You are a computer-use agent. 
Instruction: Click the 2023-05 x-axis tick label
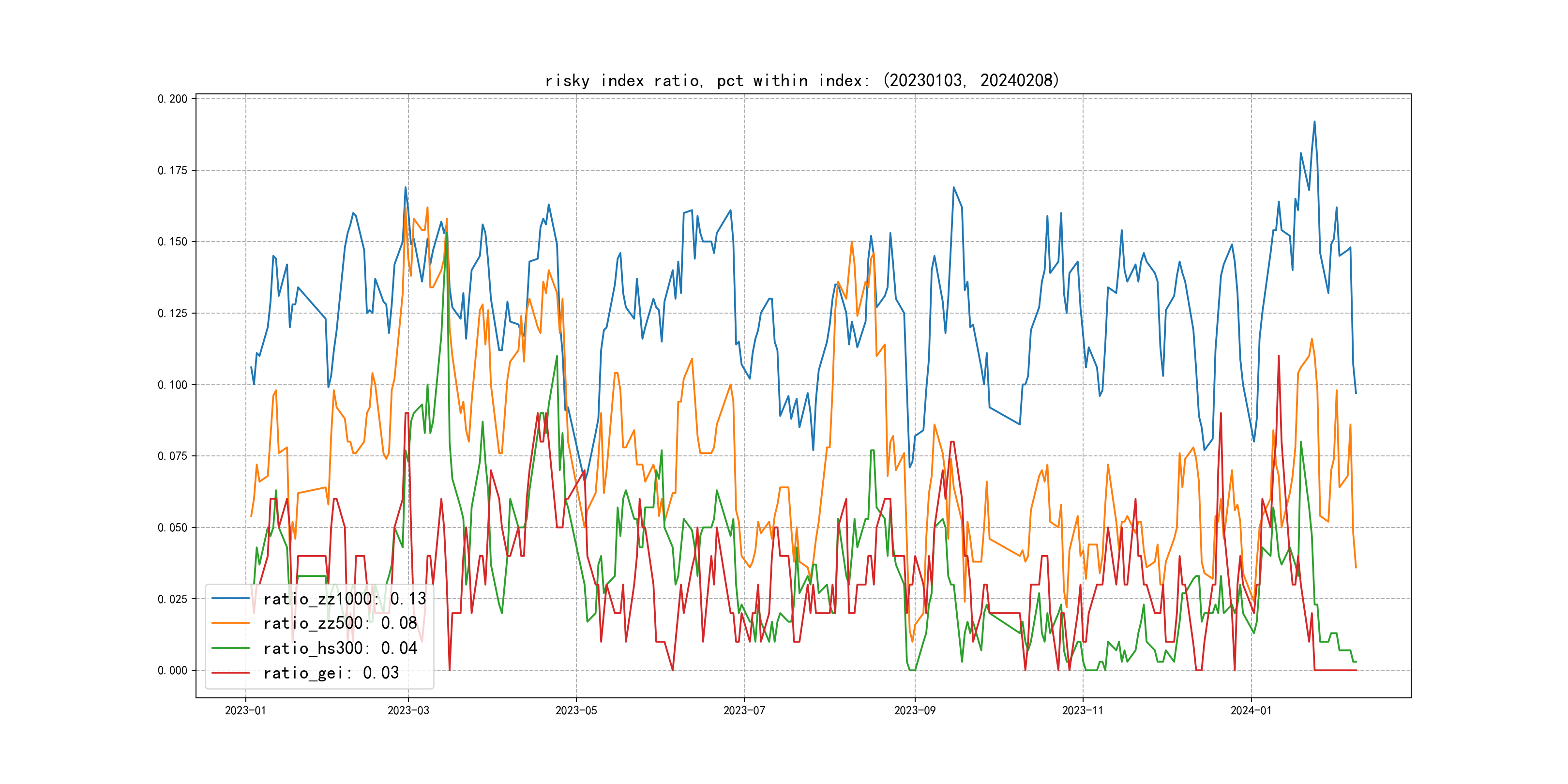click(576, 710)
